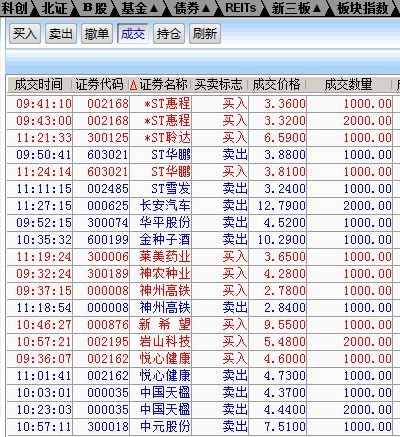Switch to the 北证 market tab

pyautogui.click(x=54, y=8)
